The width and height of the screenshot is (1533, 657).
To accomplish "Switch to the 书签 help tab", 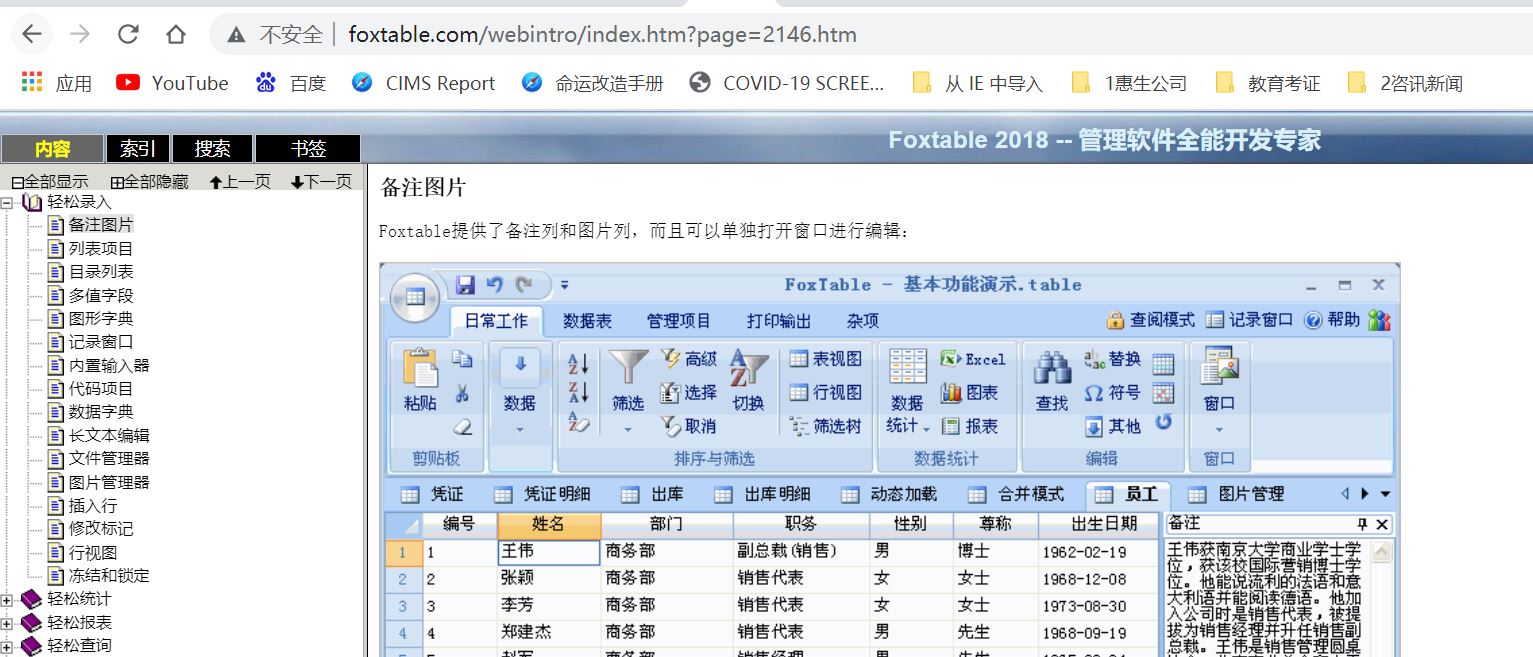I will tap(308, 149).
